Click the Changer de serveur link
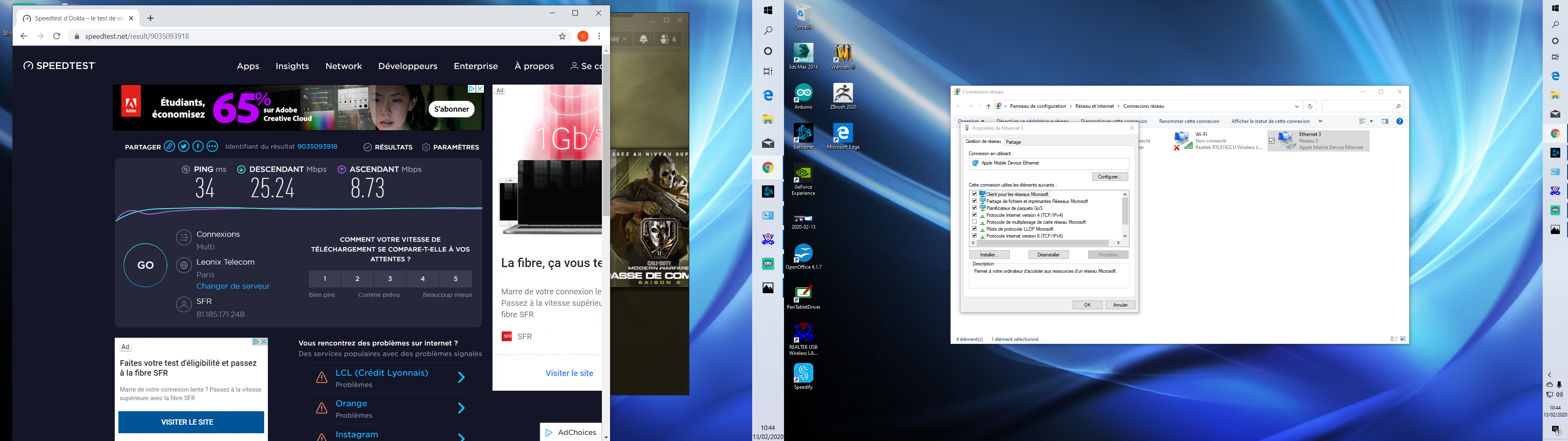Viewport: 1568px width, 441px height. click(232, 286)
